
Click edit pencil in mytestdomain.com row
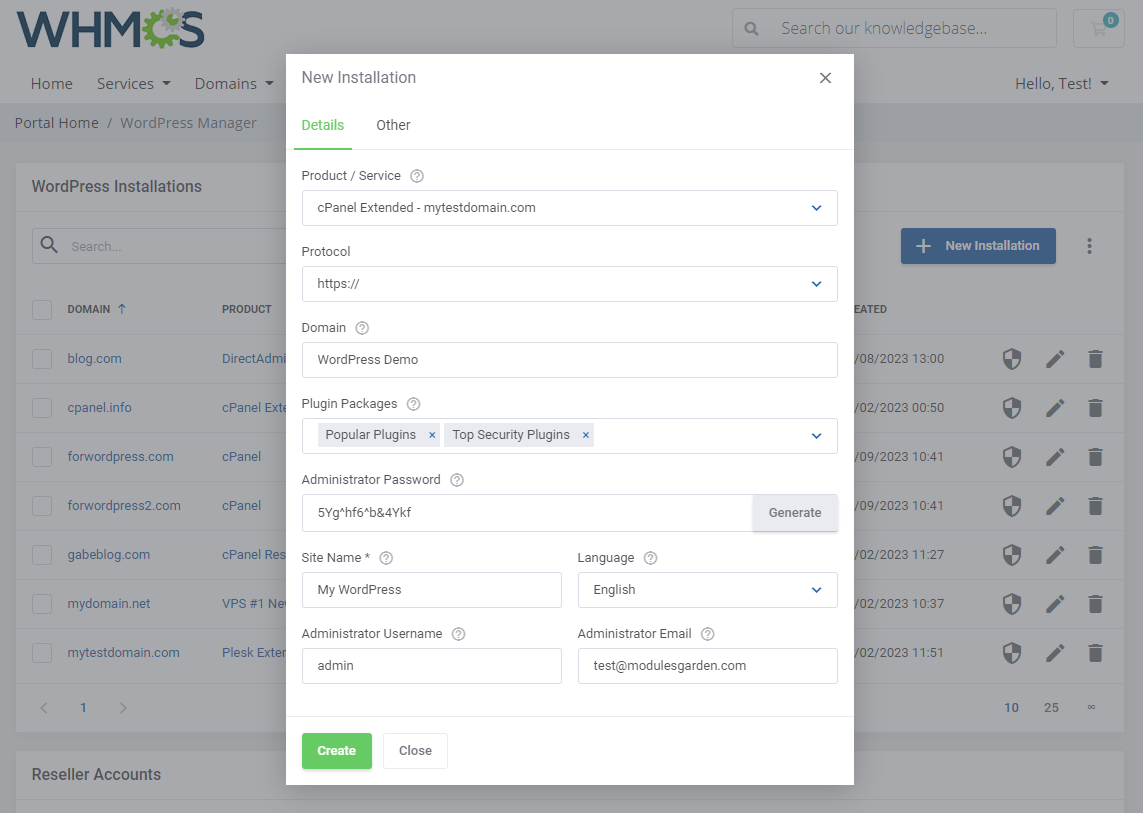1055,653
